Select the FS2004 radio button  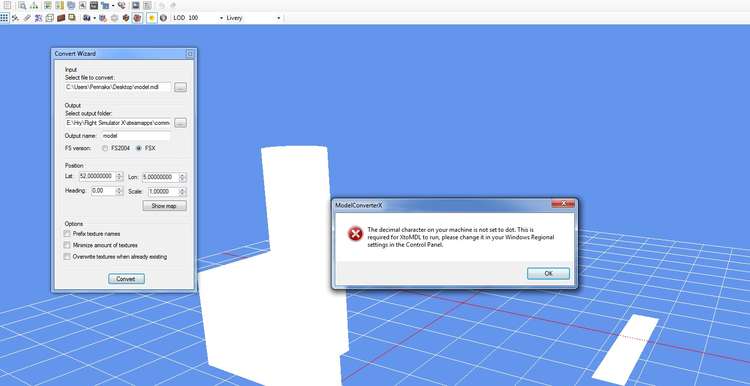point(105,148)
